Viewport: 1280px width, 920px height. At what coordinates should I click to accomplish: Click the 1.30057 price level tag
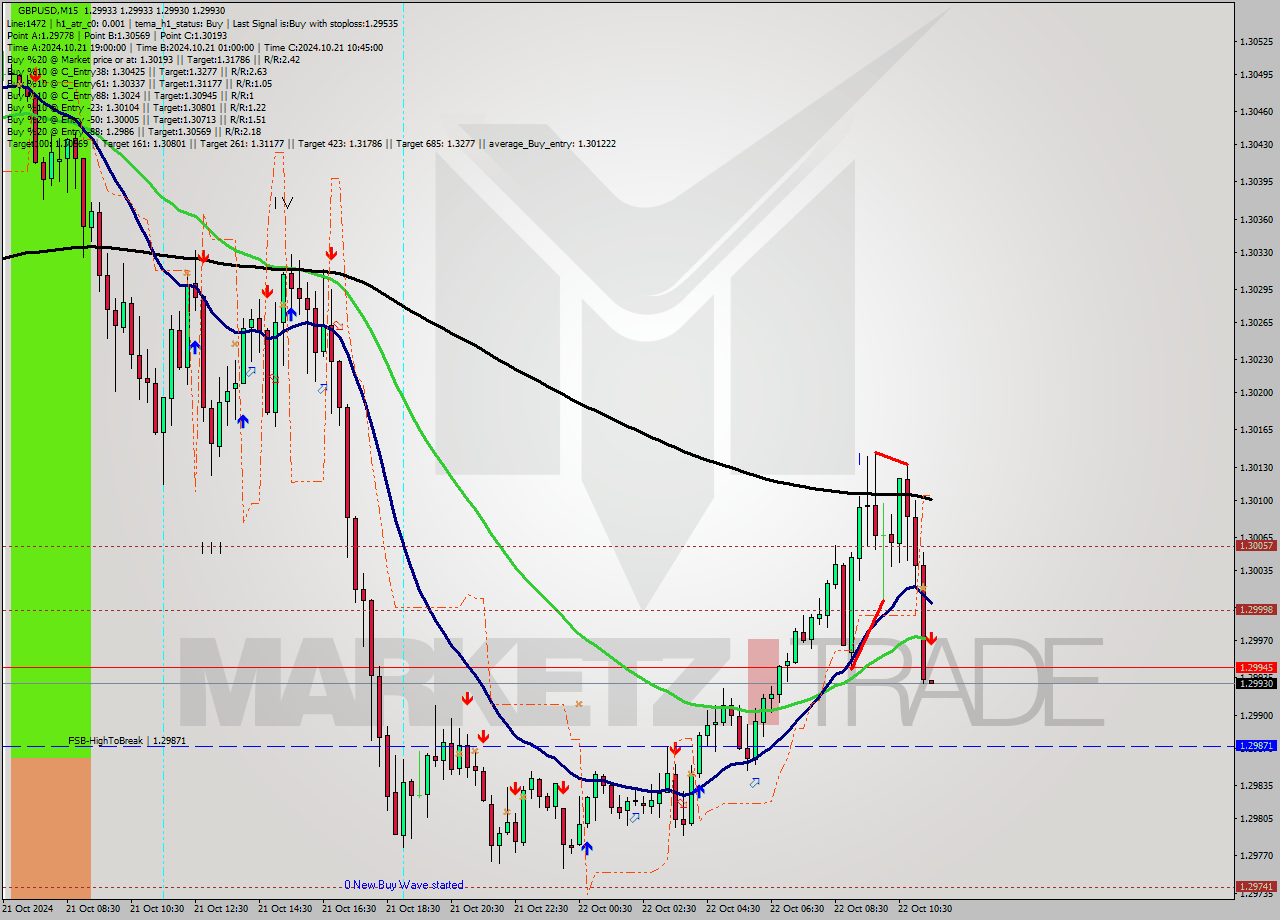1256,545
